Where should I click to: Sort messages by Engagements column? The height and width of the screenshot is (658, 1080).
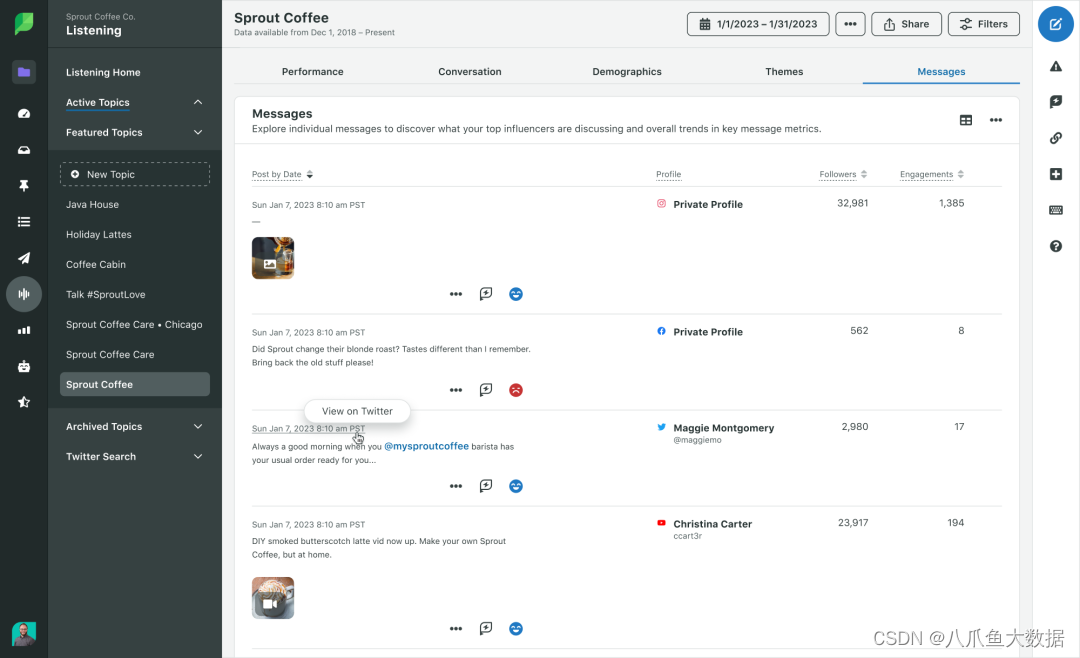(932, 174)
